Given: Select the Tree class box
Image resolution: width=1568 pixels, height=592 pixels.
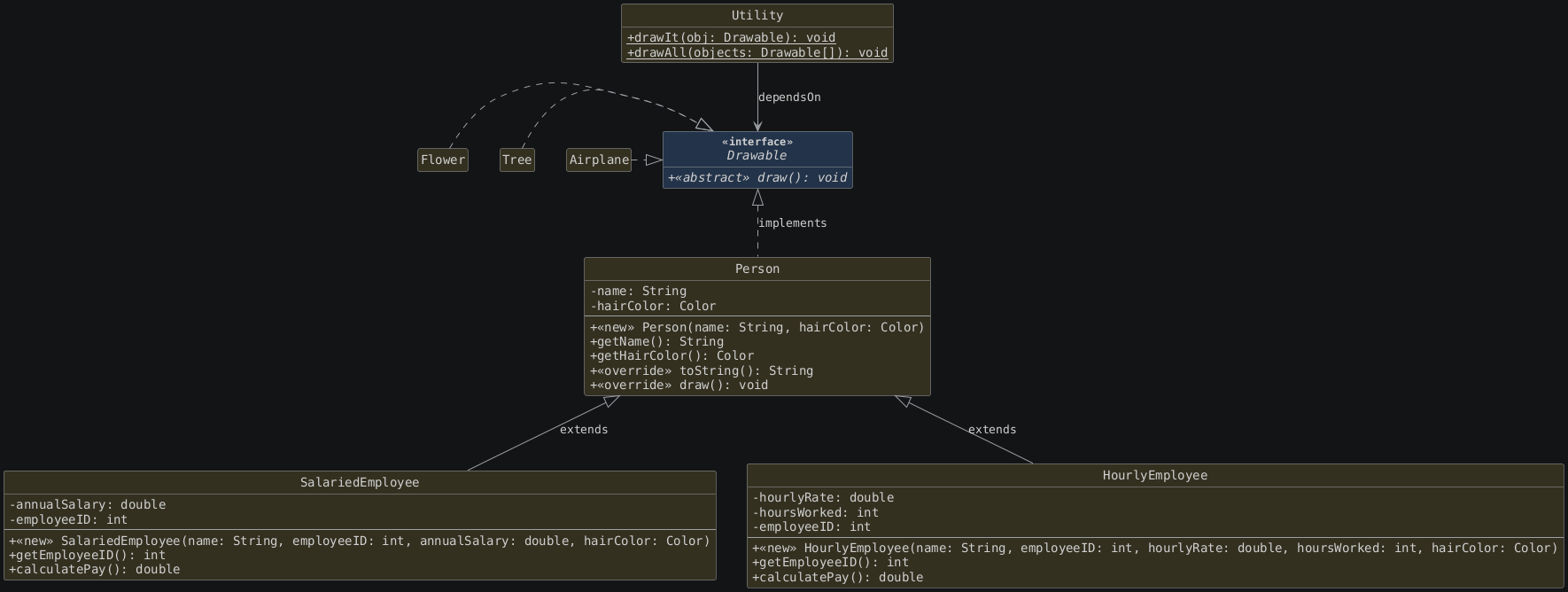Looking at the screenshot, I should tap(517, 160).
